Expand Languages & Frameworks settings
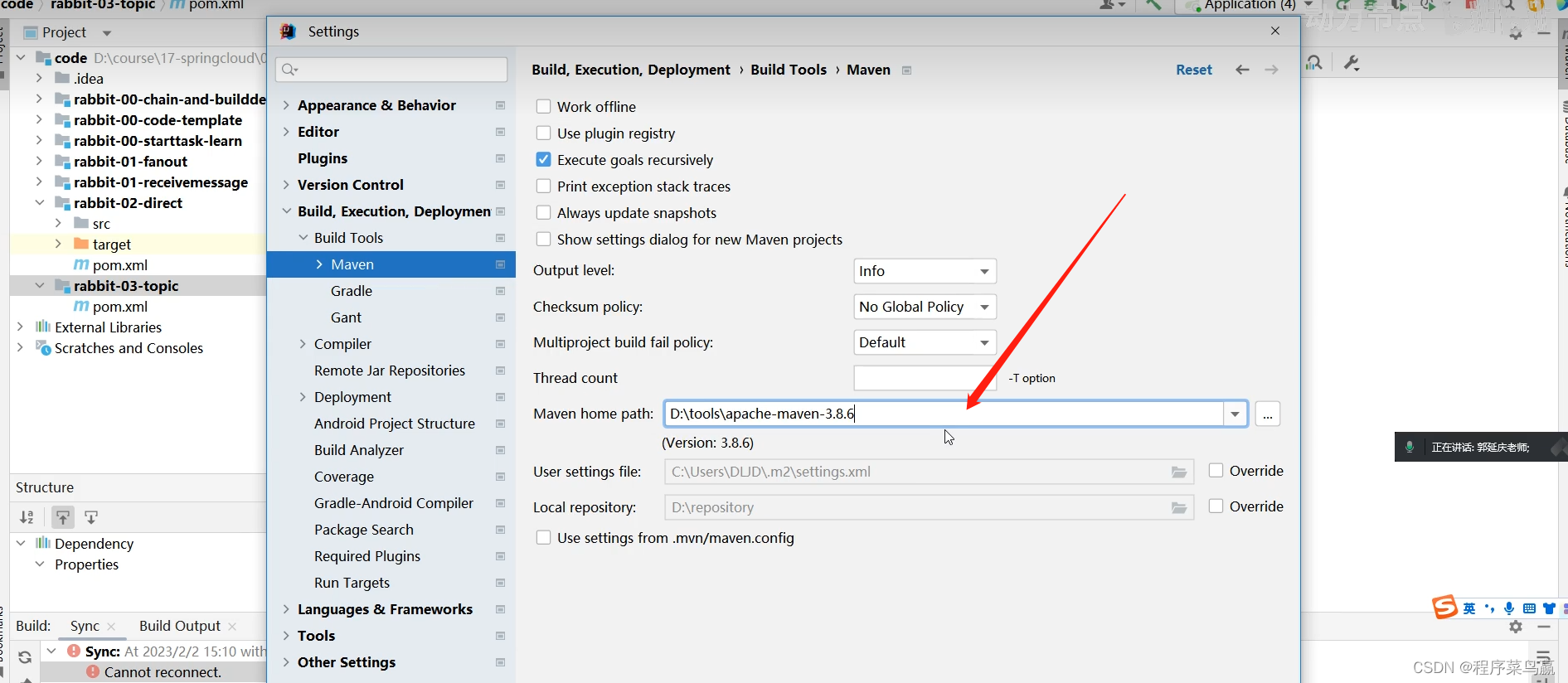The image size is (1568, 683). click(x=286, y=609)
